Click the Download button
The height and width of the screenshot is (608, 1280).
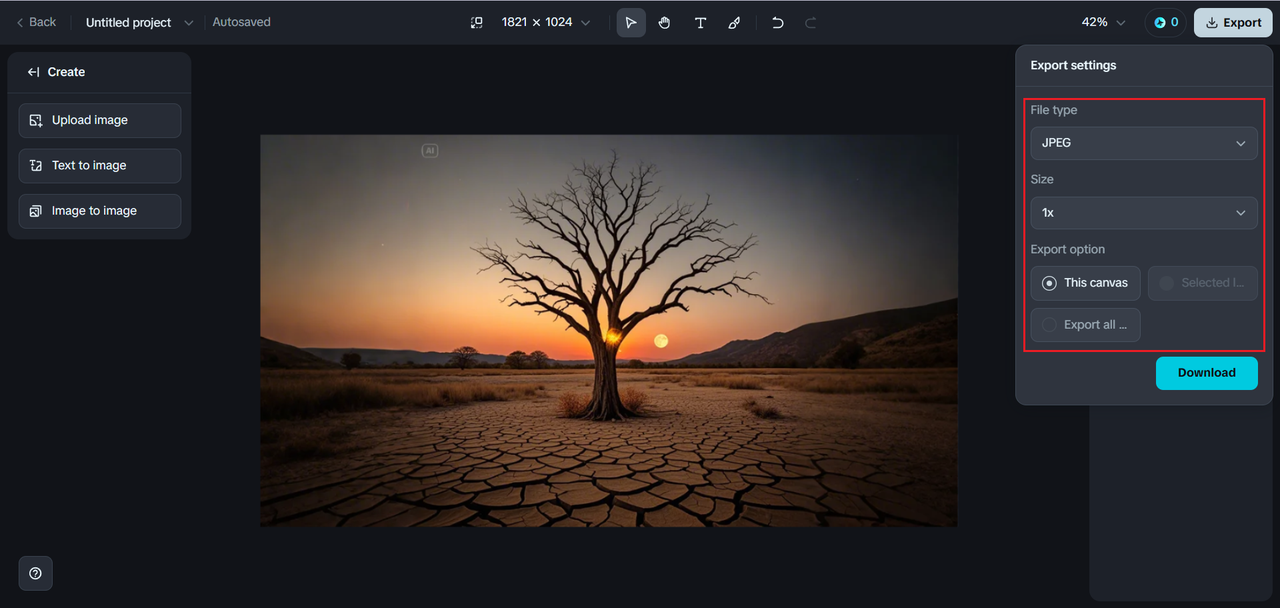click(1206, 373)
